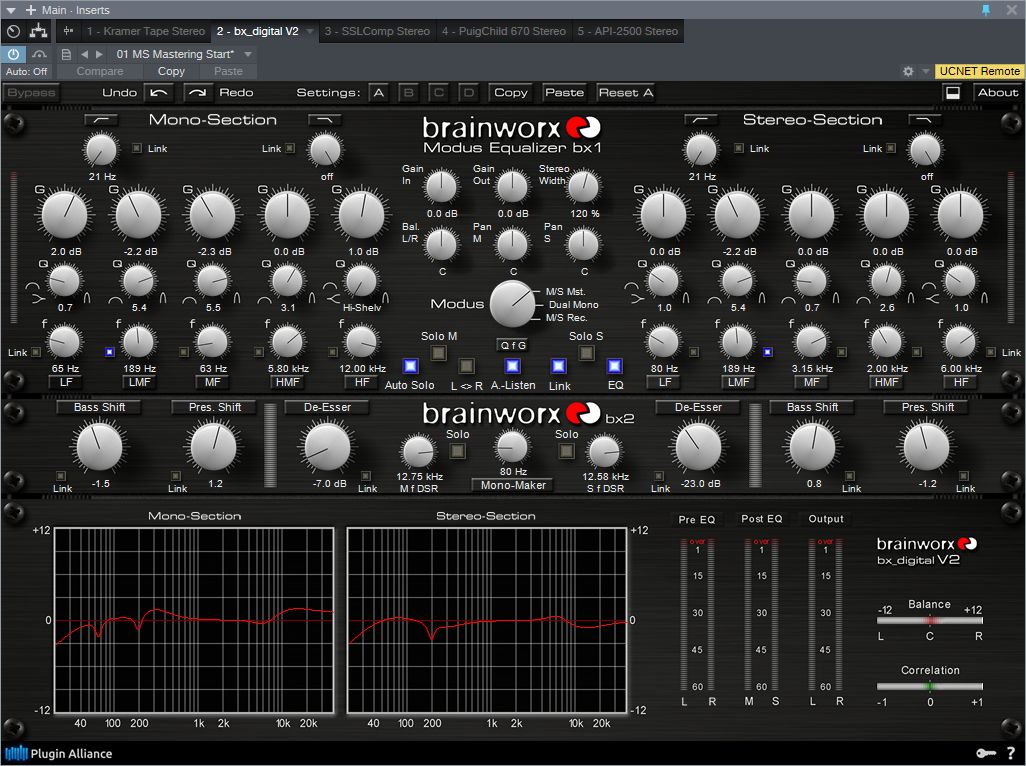Enable Mono-Section high-pass filter shape icon
The width and height of the screenshot is (1026, 766).
[x=101, y=120]
